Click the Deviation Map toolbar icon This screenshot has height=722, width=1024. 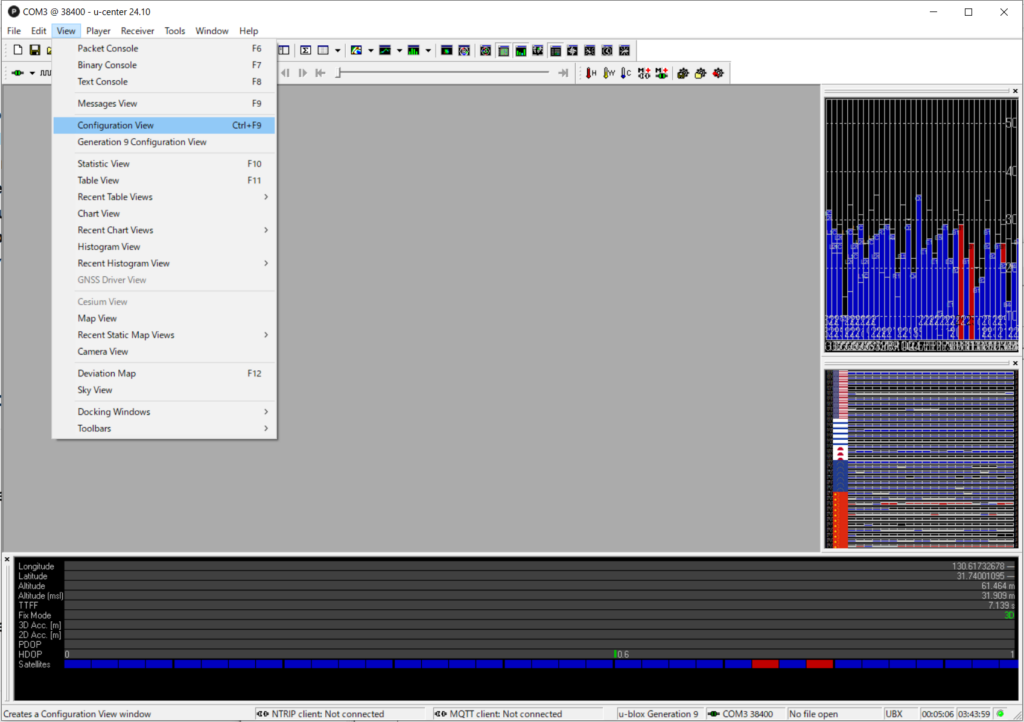point(447,50)
